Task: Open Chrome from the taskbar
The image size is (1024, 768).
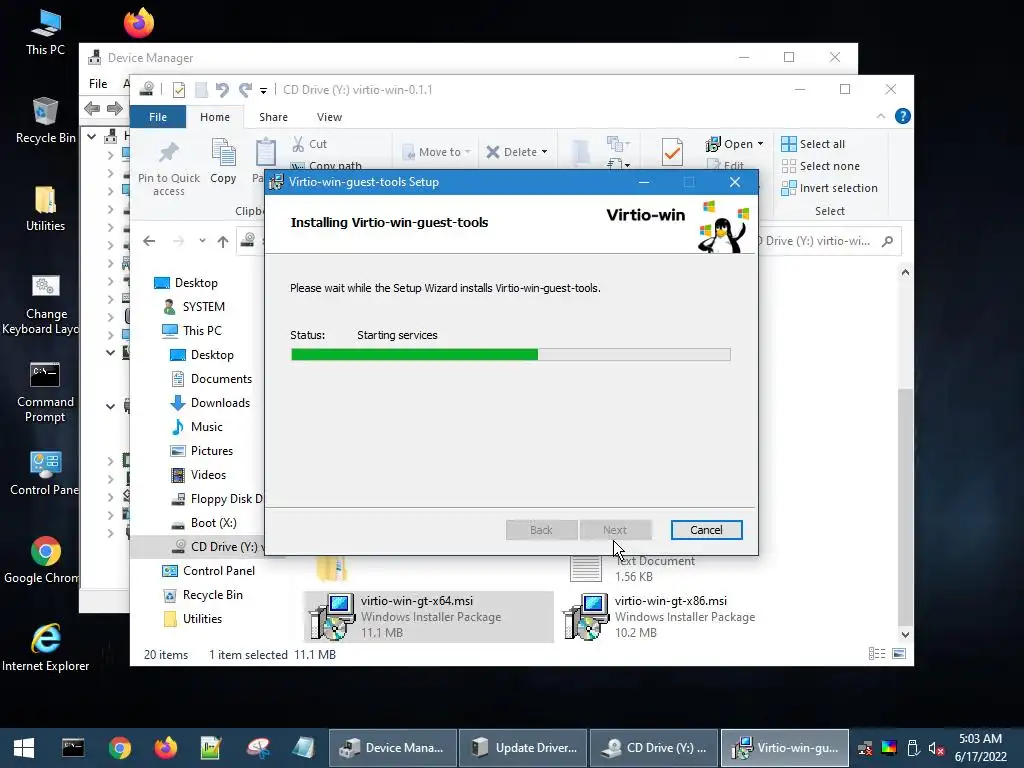Action: tap(120, 748)
